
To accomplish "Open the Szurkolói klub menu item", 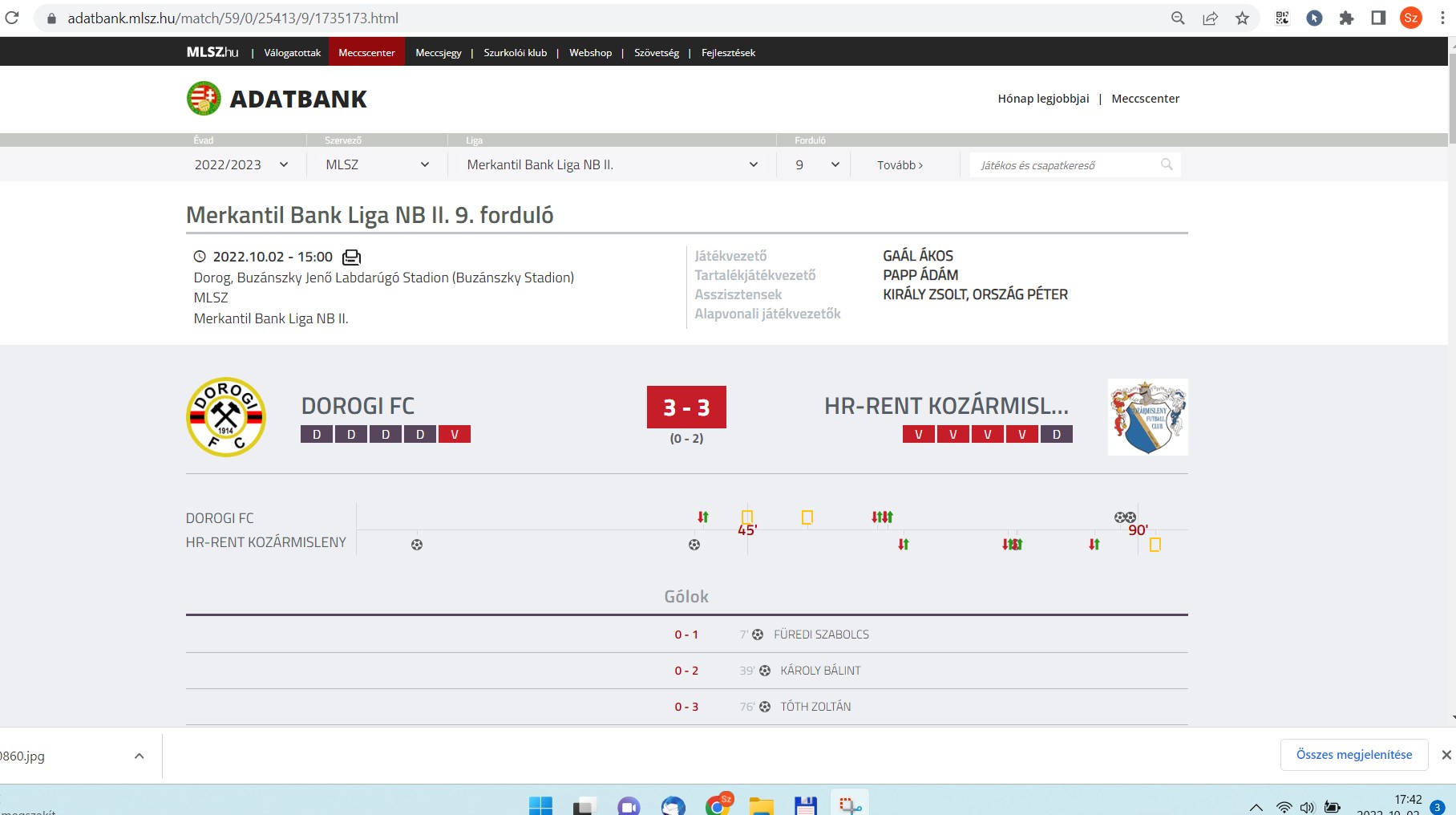I will point(516,53).
